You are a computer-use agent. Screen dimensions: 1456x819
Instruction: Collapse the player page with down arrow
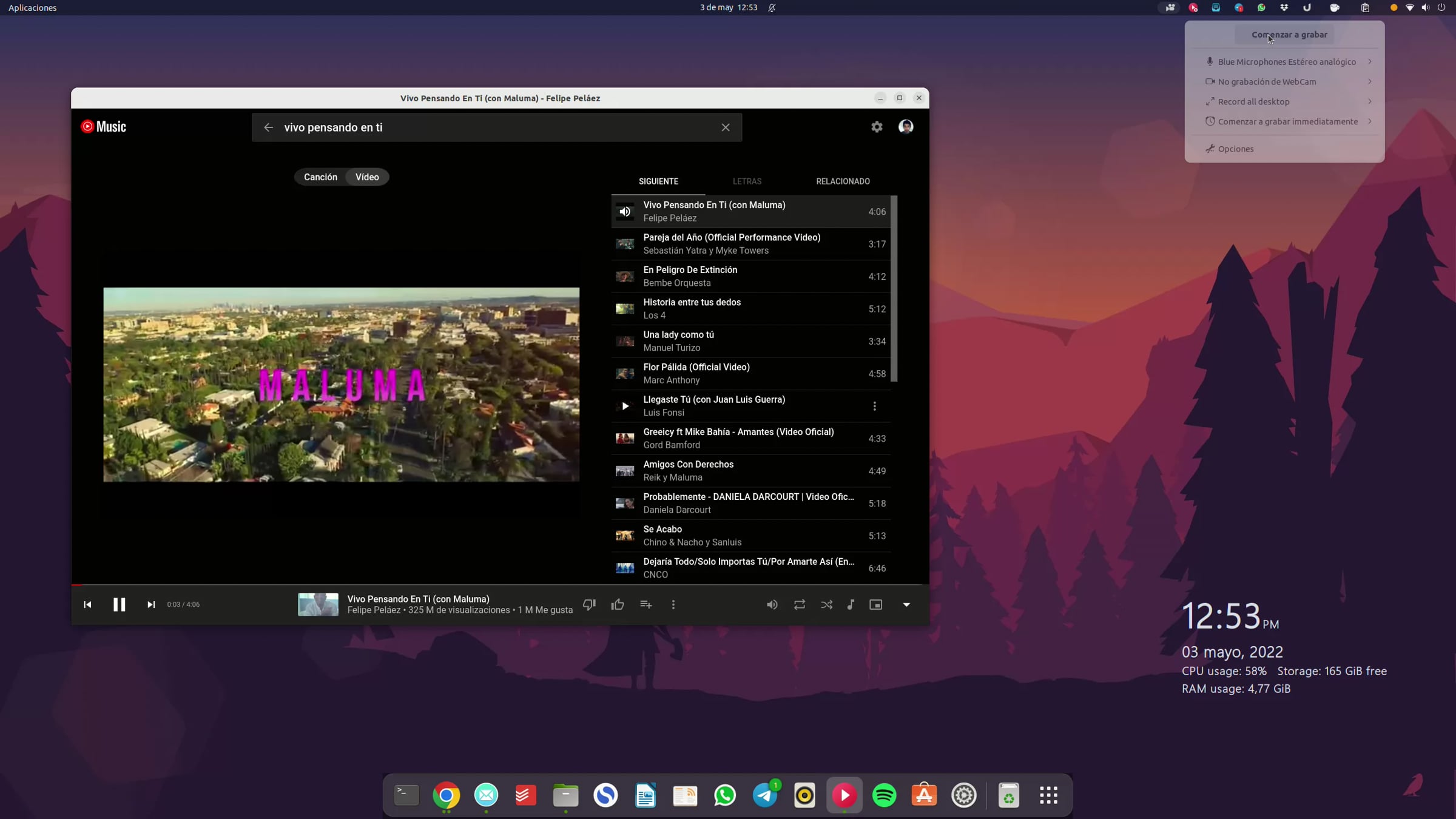(906, 604)
